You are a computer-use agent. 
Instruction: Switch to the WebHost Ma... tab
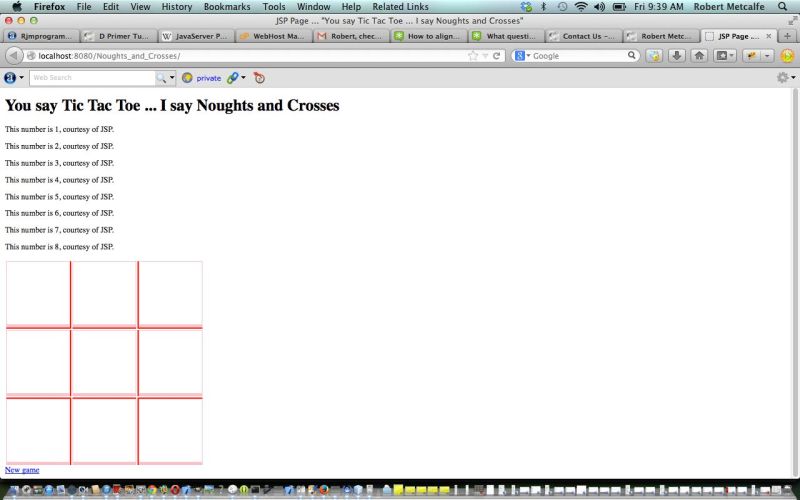273,36
